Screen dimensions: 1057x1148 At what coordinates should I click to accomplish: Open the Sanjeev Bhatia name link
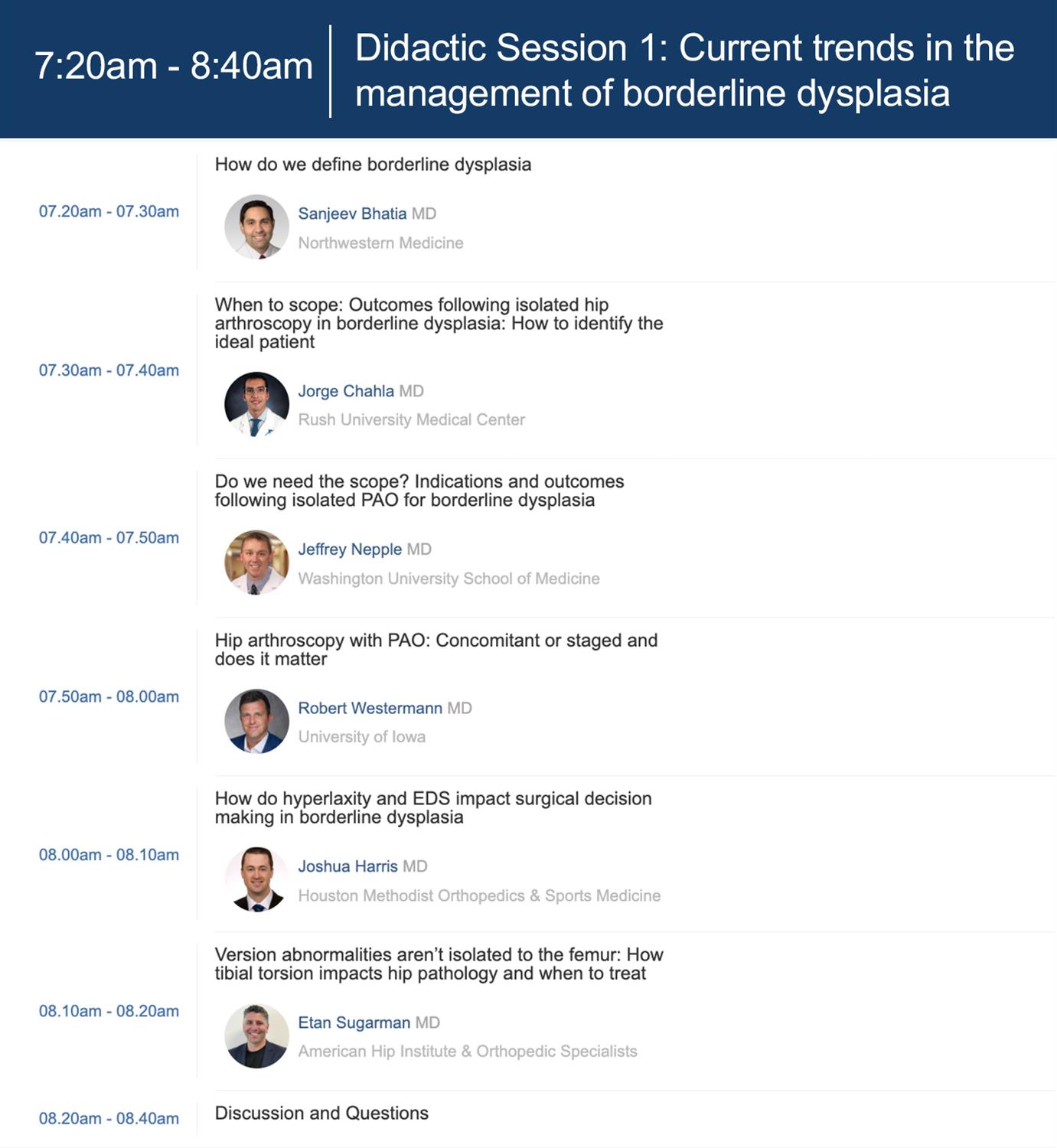(352, 214)
